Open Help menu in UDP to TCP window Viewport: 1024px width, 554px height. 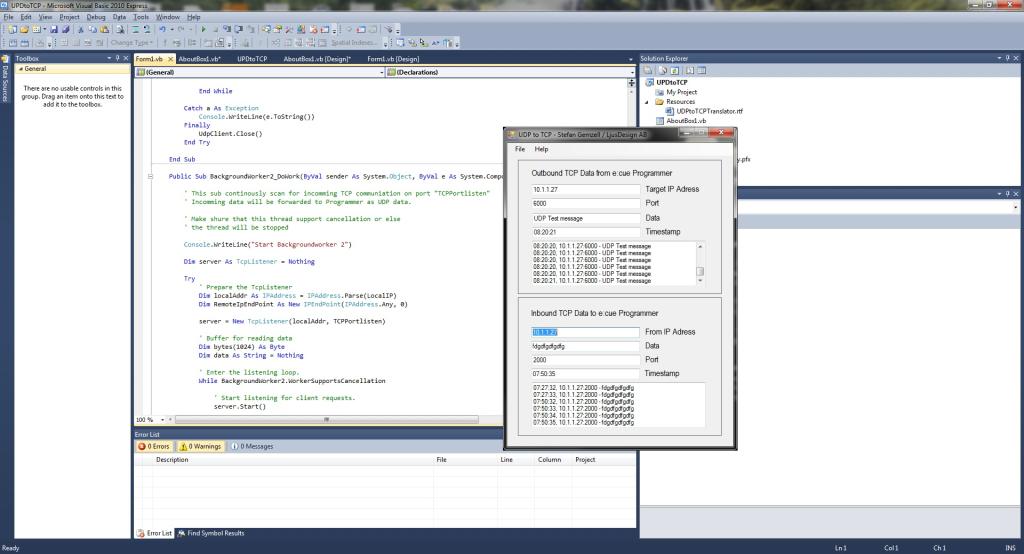click(541, 149)
